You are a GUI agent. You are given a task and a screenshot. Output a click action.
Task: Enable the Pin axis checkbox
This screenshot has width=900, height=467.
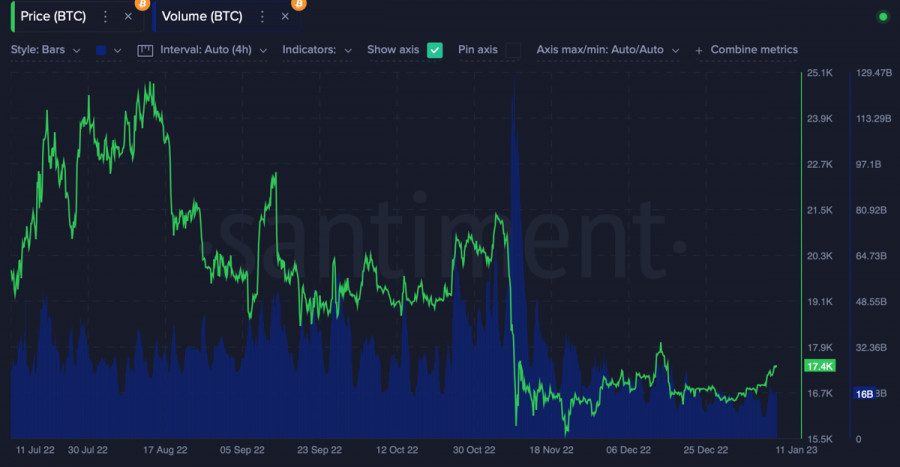514,50
